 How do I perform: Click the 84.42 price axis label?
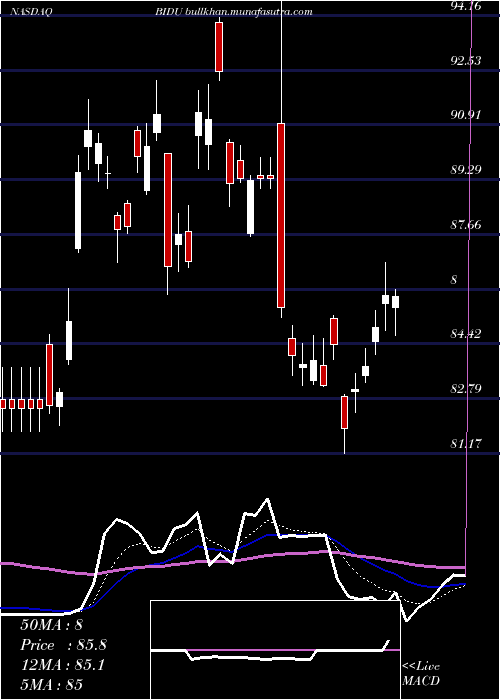466,334
